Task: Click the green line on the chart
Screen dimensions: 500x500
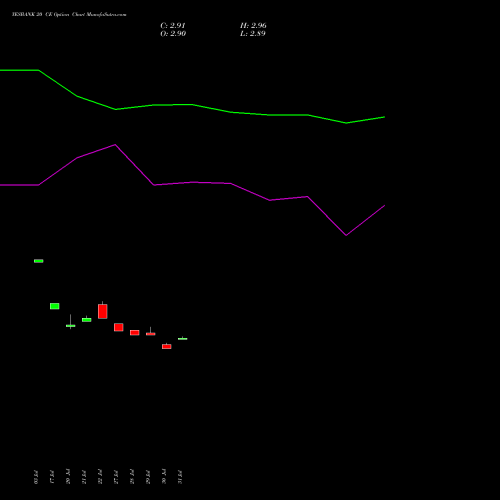Action: click(x=192, y=105)
